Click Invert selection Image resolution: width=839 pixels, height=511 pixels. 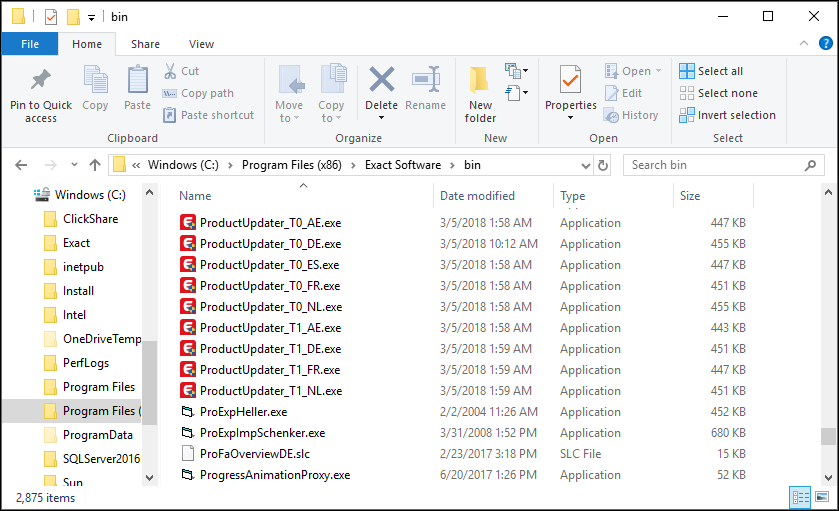coord(728,115)
